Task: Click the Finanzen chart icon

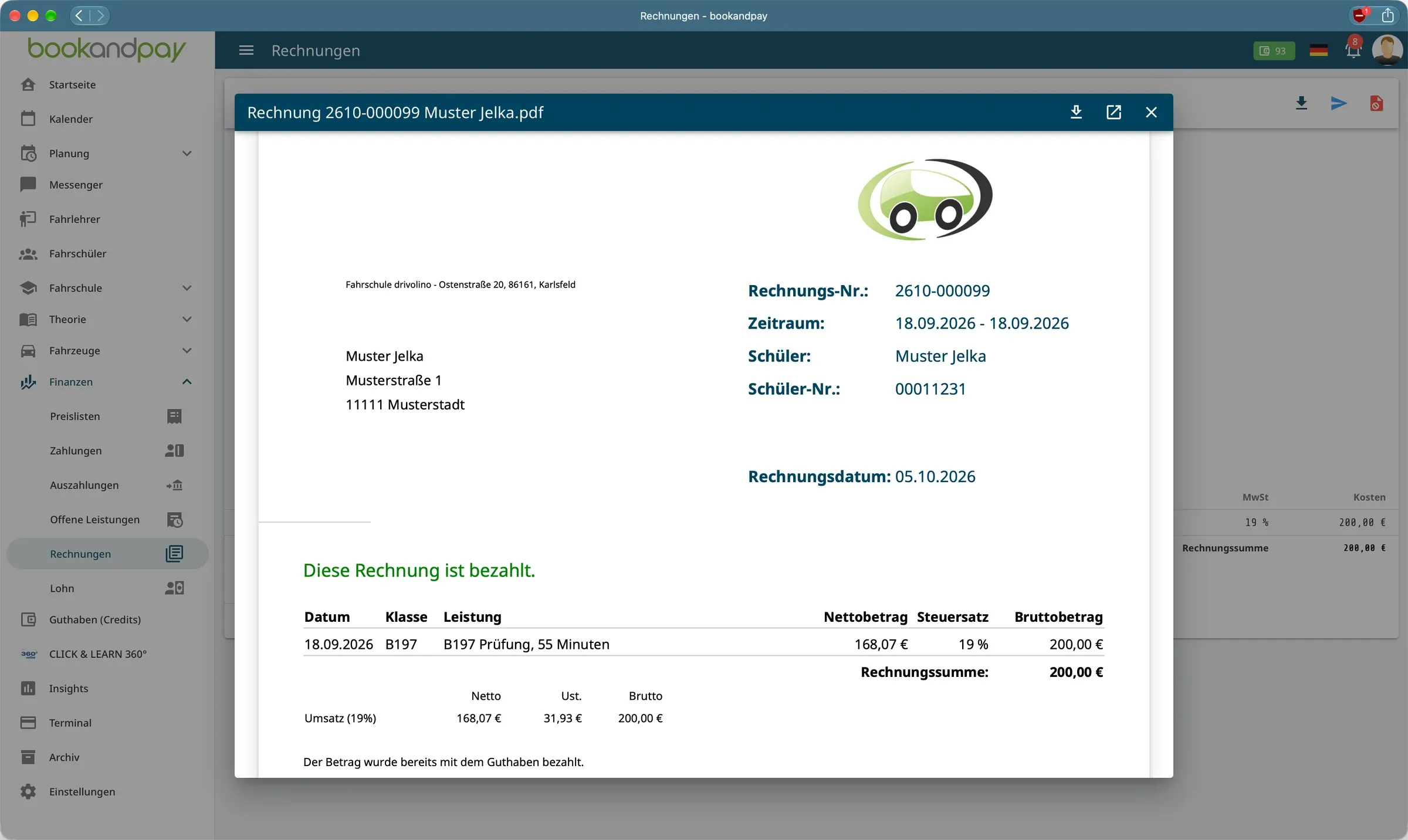Action: coord(28,382)
